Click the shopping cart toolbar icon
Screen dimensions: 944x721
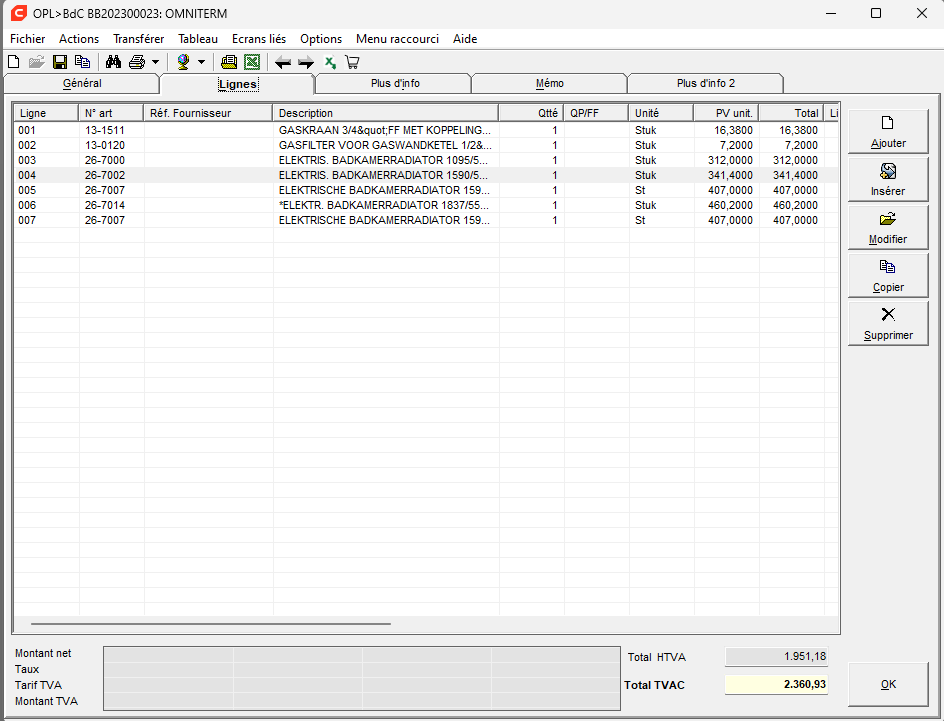352,62
